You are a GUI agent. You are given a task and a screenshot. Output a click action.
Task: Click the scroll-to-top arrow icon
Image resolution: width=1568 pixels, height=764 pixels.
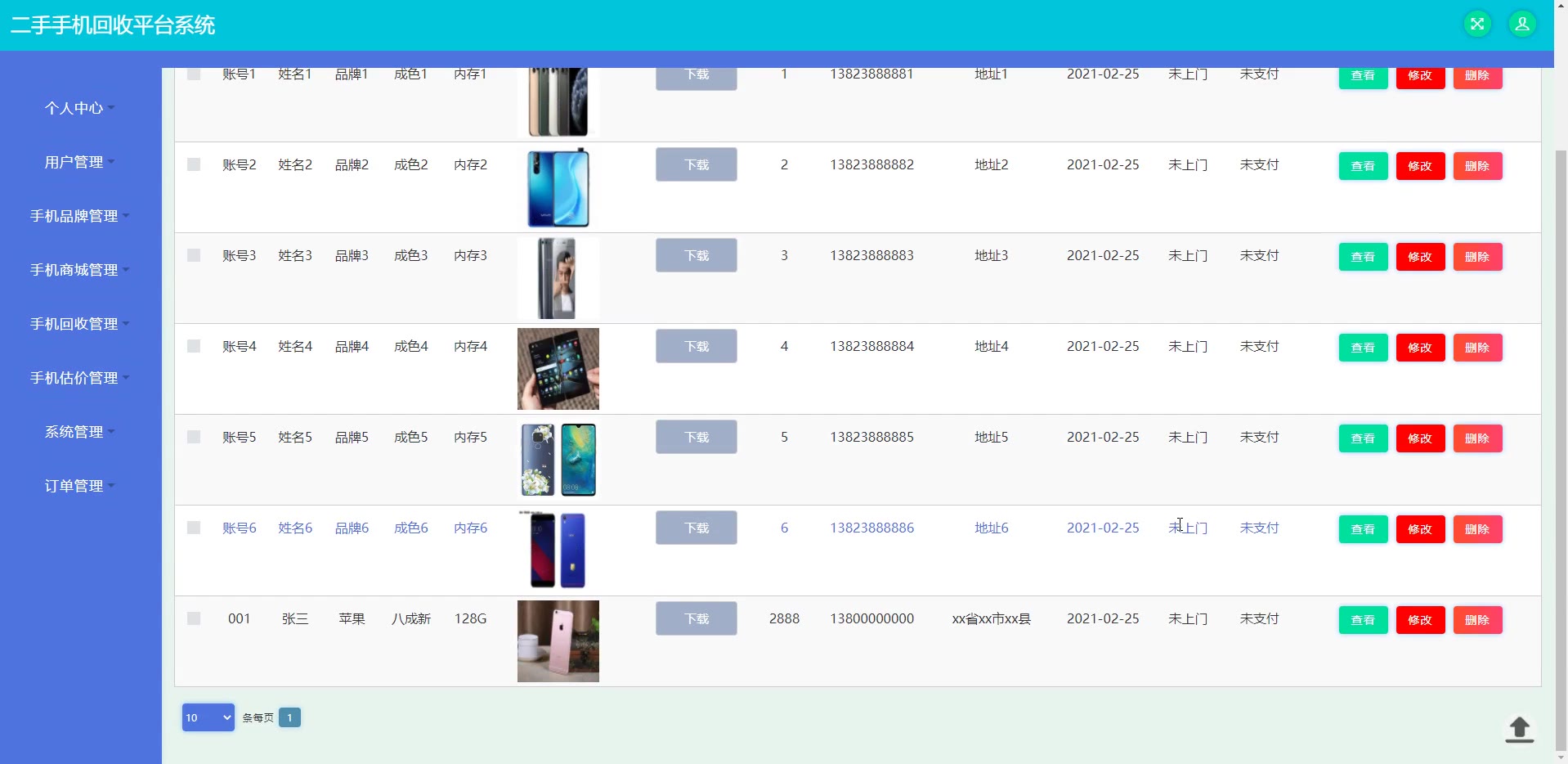pos(1519,729)
